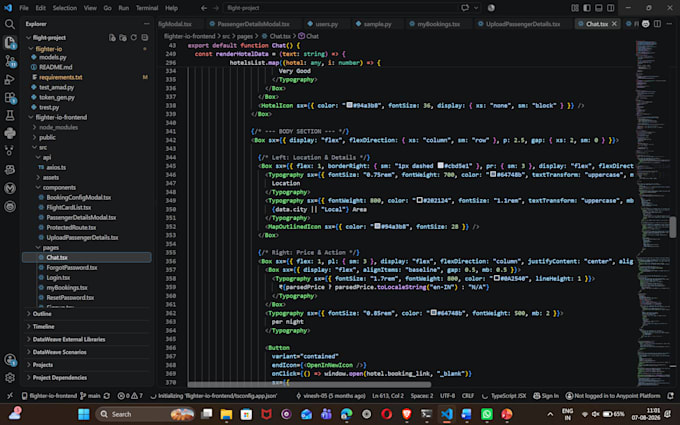680x425 pixels.
Task: Open the Extensions view
Action: click(x=10, y=98)
